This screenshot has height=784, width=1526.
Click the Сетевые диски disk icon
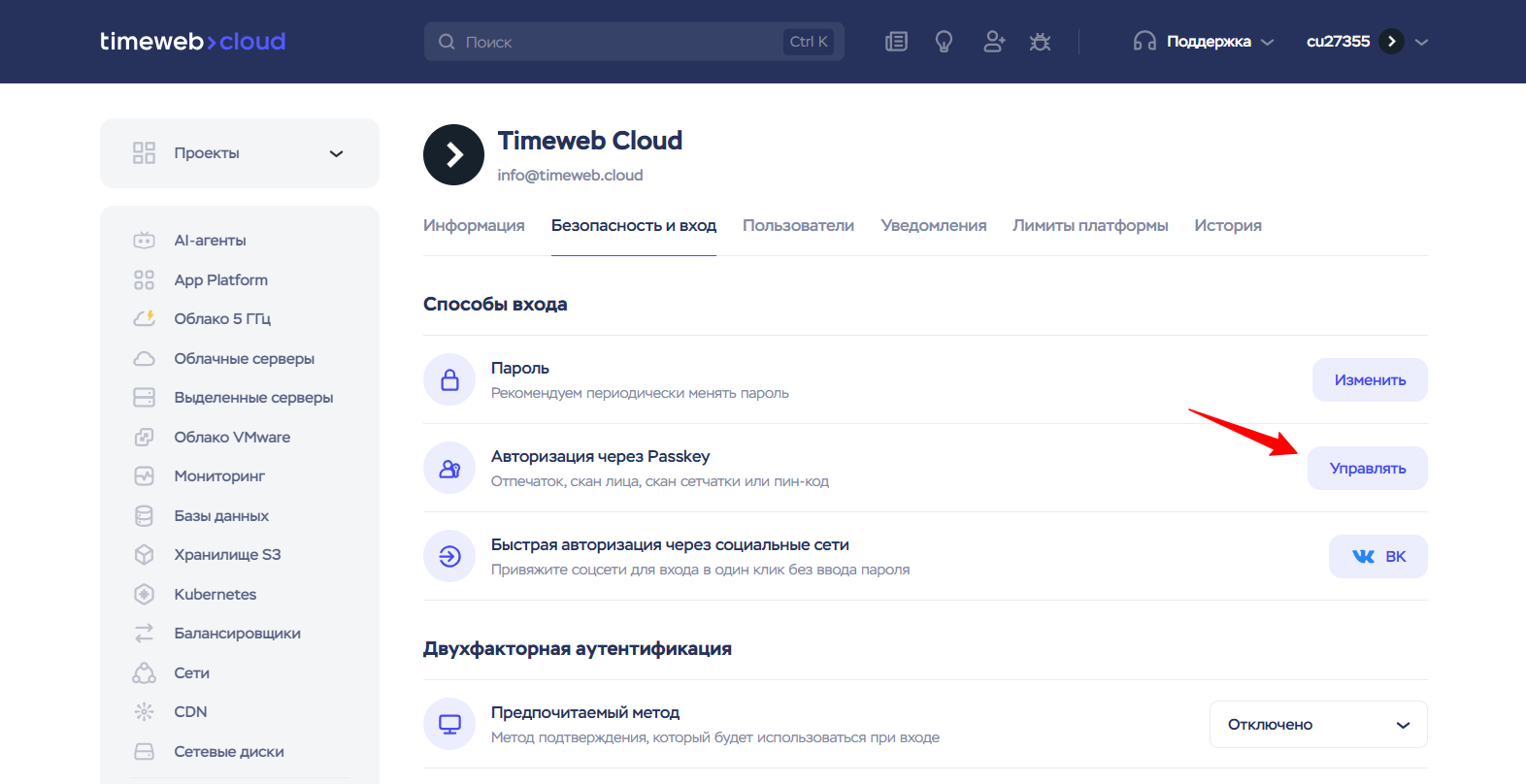click(144, 752)
